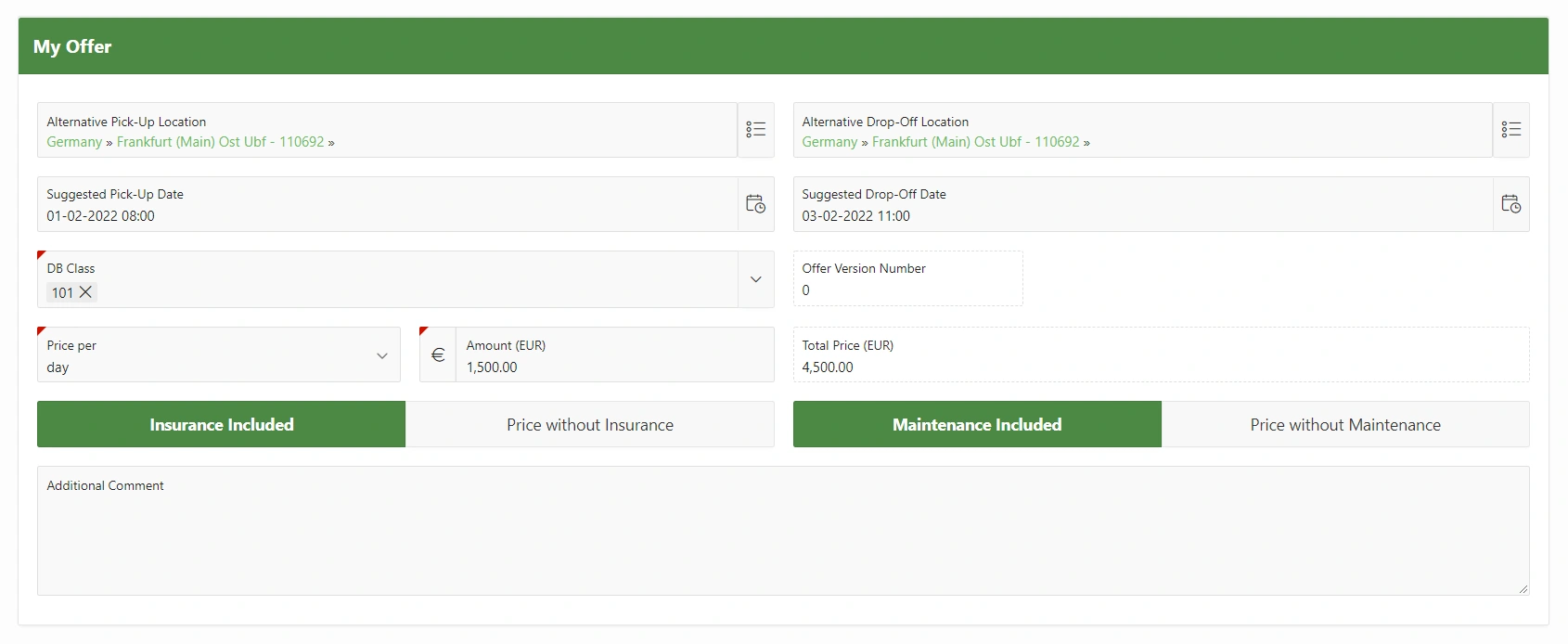Screen dimensions: 1568x644
Task: Focus the Amount (EUR) input field
Action: (612, 367)
